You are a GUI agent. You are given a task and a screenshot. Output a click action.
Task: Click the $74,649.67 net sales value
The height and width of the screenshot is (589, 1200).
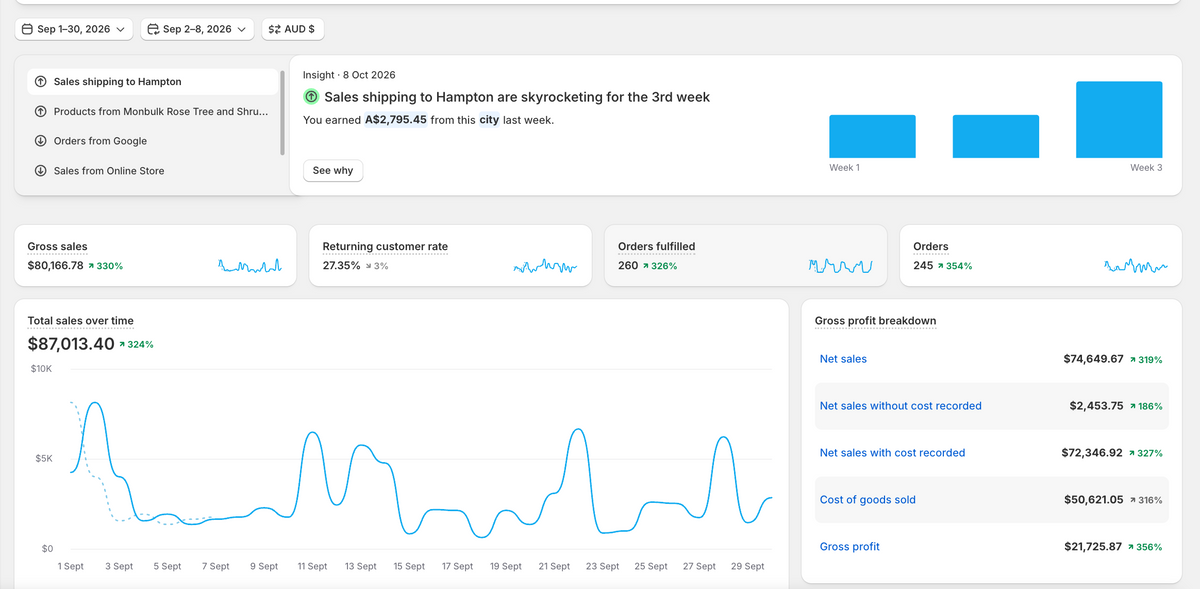[x=1093, y=359]
